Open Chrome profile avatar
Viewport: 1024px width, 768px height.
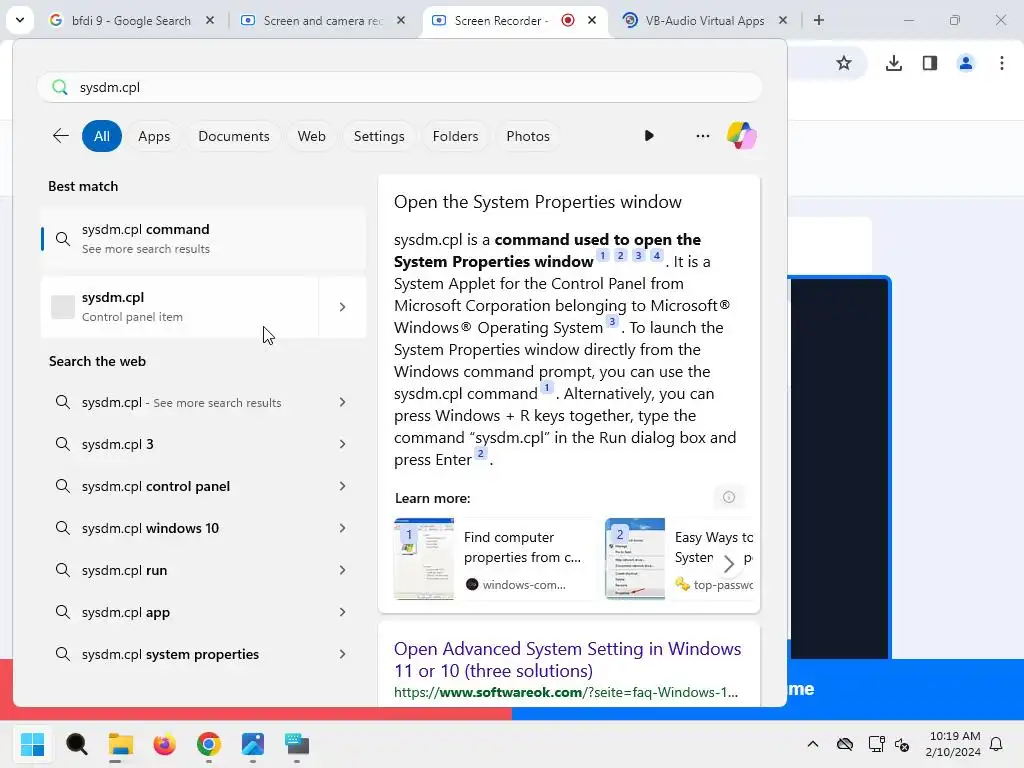click(x=965, y=63)
